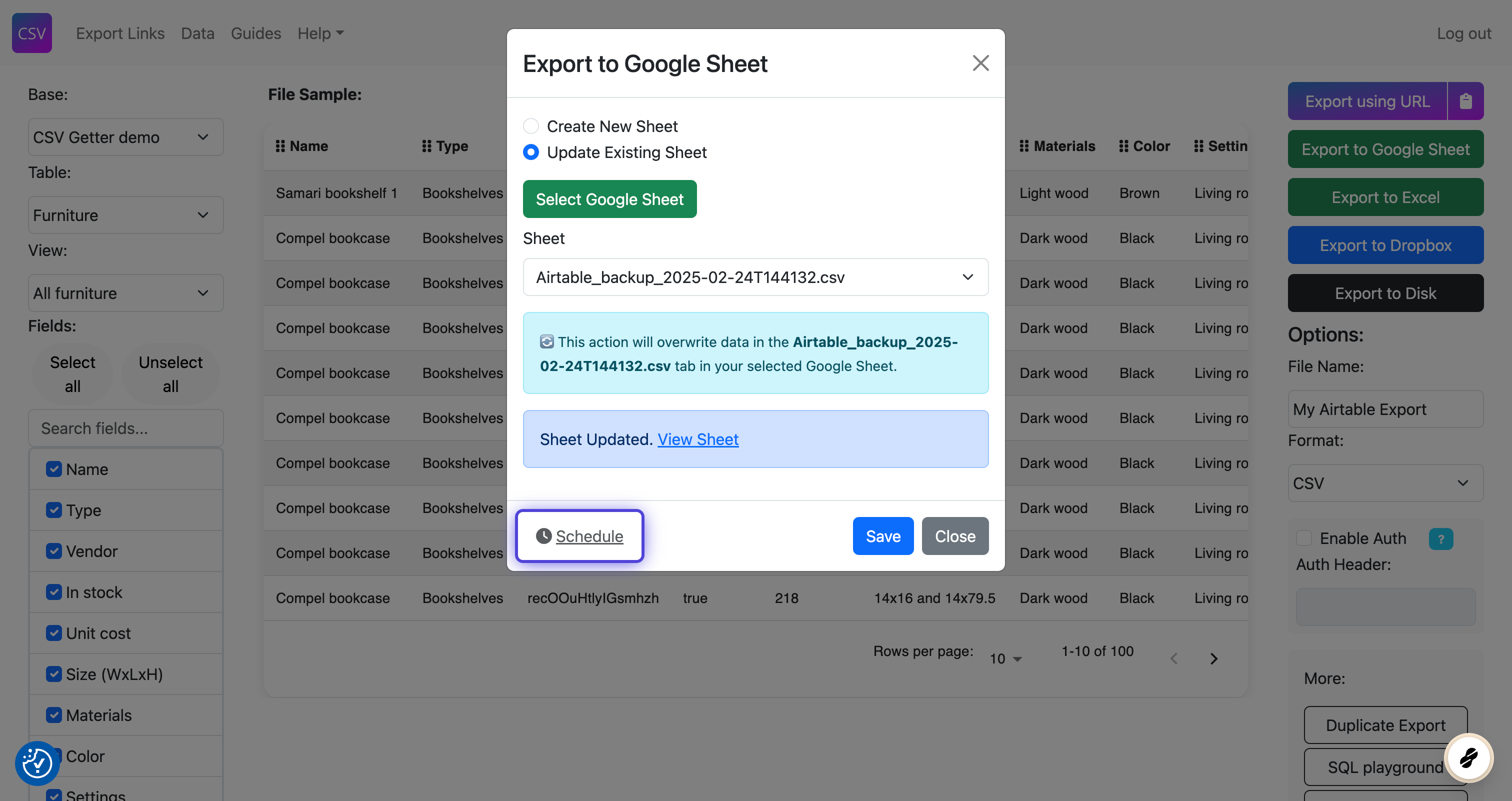Screen dimensions: 1512x801
Task: Click the cookie consent badge icon
Action: coord(37,763)
